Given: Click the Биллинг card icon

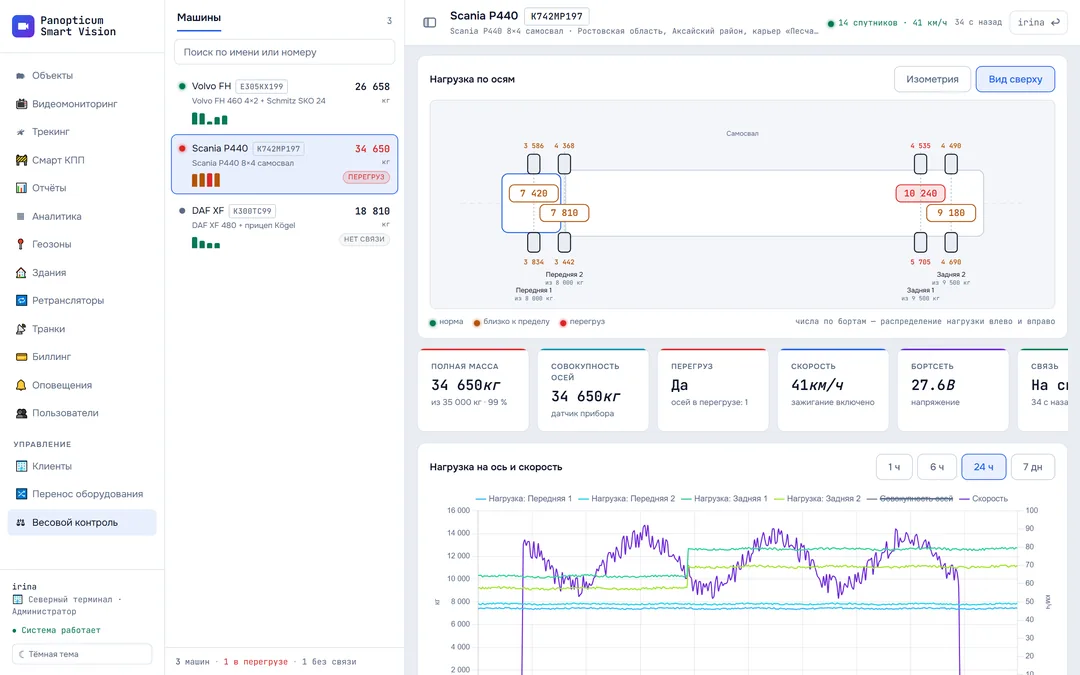Looking at the screenshot, I should click(21, 357).
